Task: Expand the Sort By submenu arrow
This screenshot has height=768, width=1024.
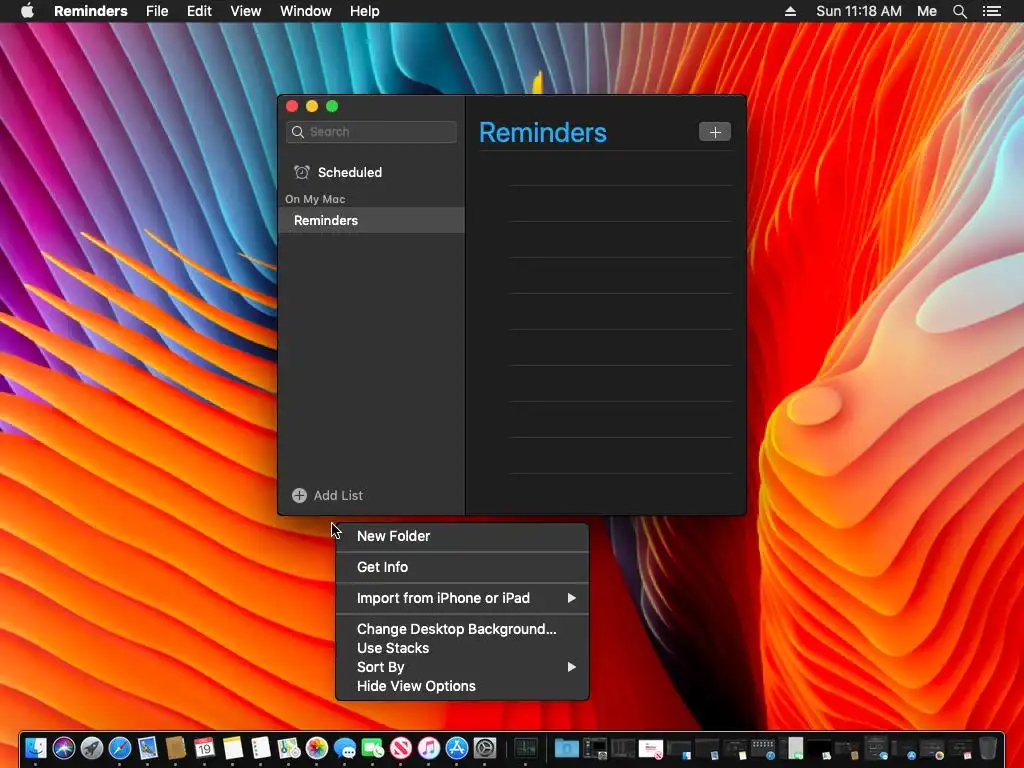Action: (x=571, y=667)
